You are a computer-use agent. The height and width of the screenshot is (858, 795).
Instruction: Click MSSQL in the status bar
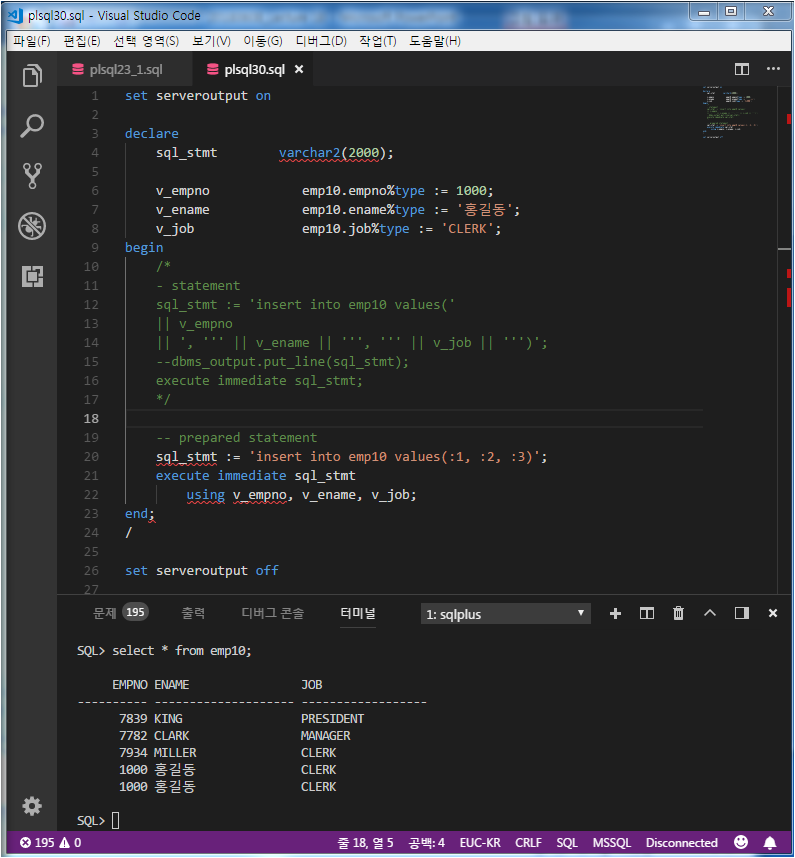point(611,843)
